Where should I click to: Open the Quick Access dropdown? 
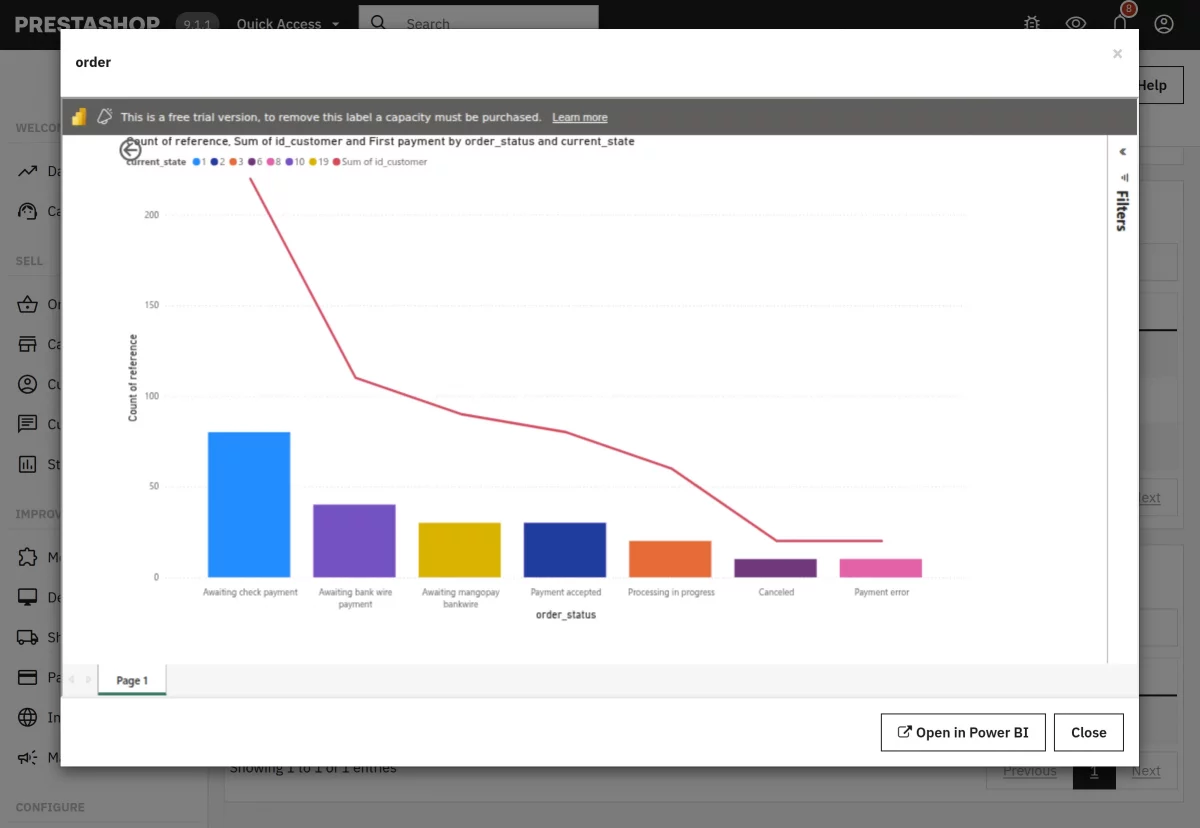[x=288, y=24]
